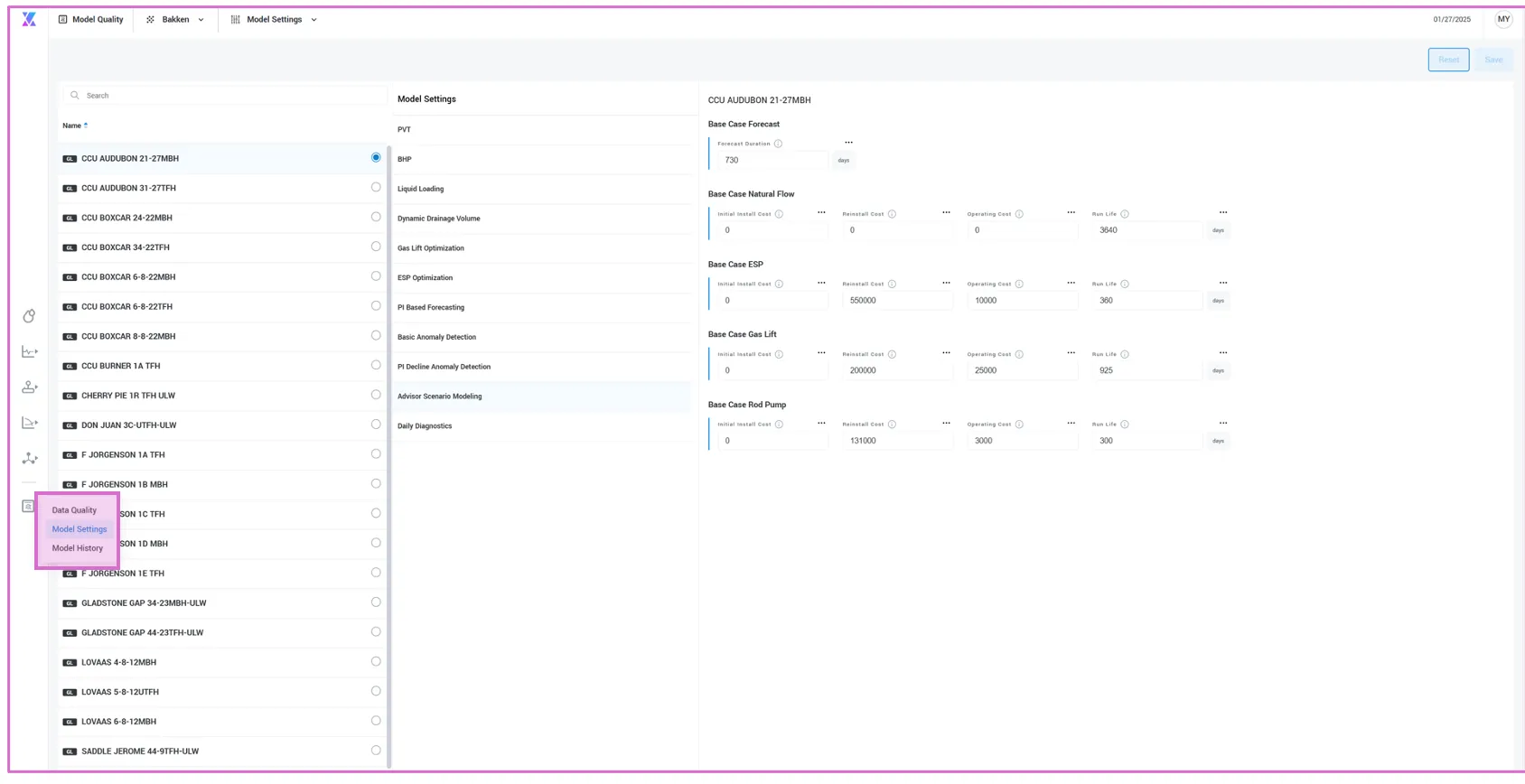
Task: Click the Gas Lift Operating Cost field showing 25000
Action: [1022, 370]
